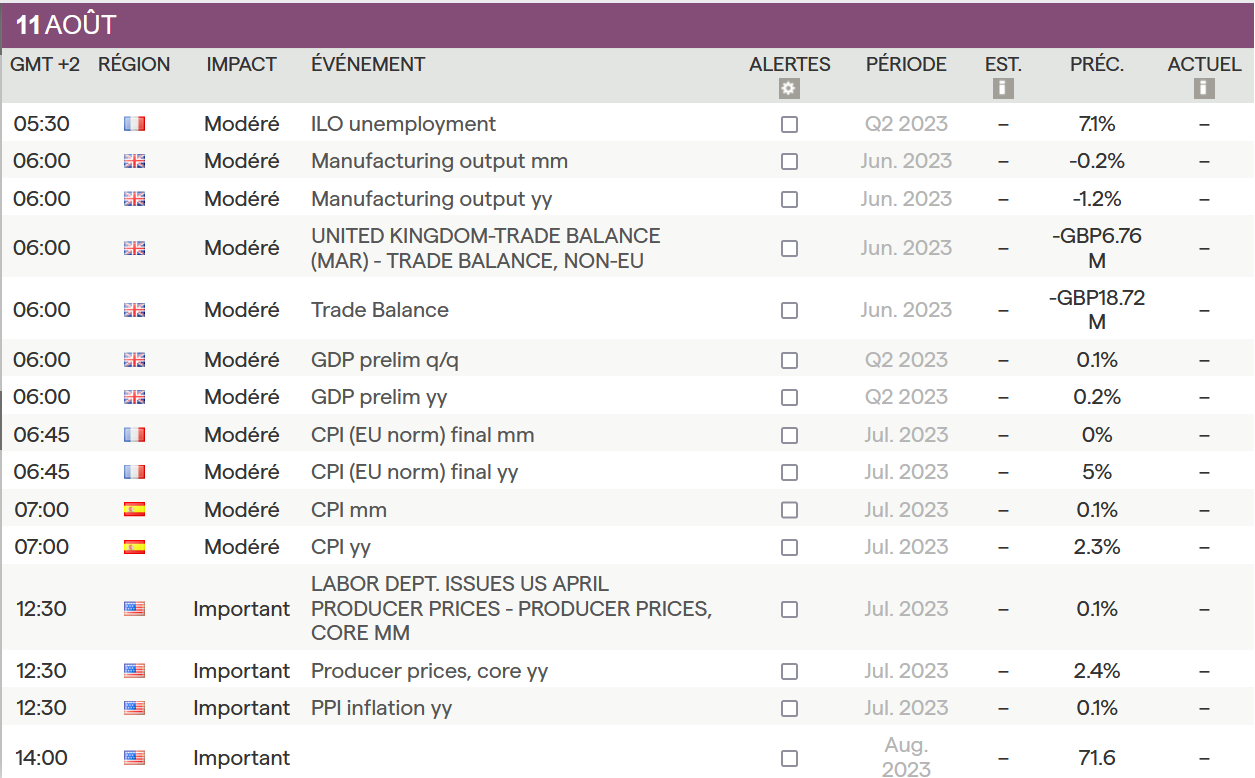1255x778 pixels.
Task: Open alerts settings gear icon
Action: (x=789, y=89)
